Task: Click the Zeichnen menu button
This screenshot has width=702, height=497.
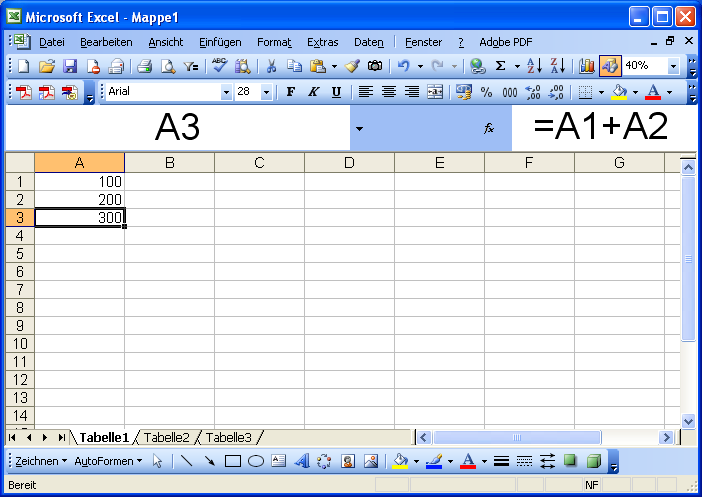Action: 41,461
